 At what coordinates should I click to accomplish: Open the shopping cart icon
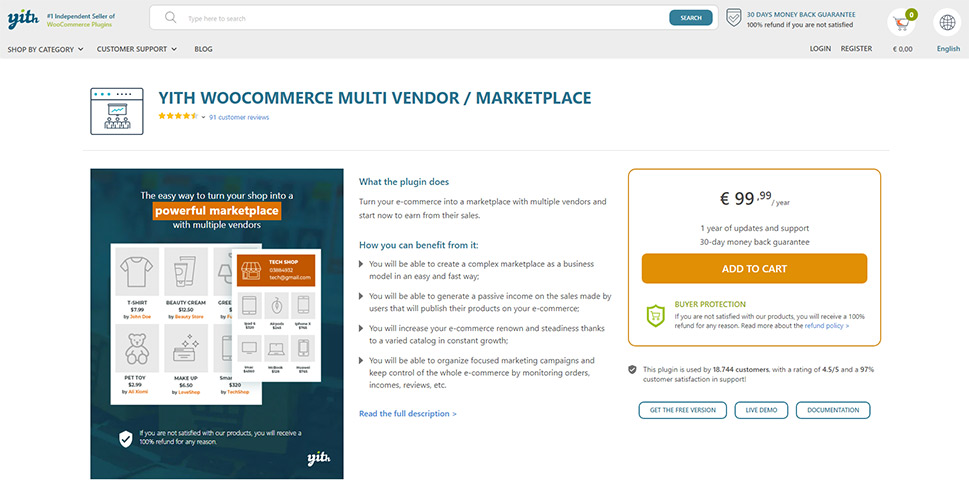901,23
